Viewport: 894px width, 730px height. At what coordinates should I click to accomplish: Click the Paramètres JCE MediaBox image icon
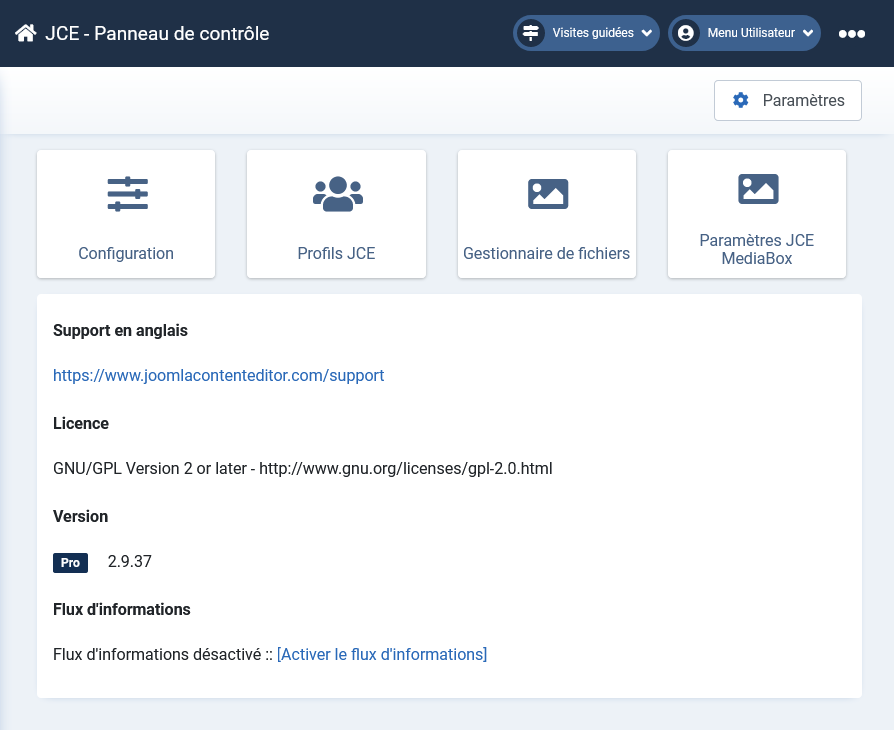pyautogui.click(x=758, y=189)
